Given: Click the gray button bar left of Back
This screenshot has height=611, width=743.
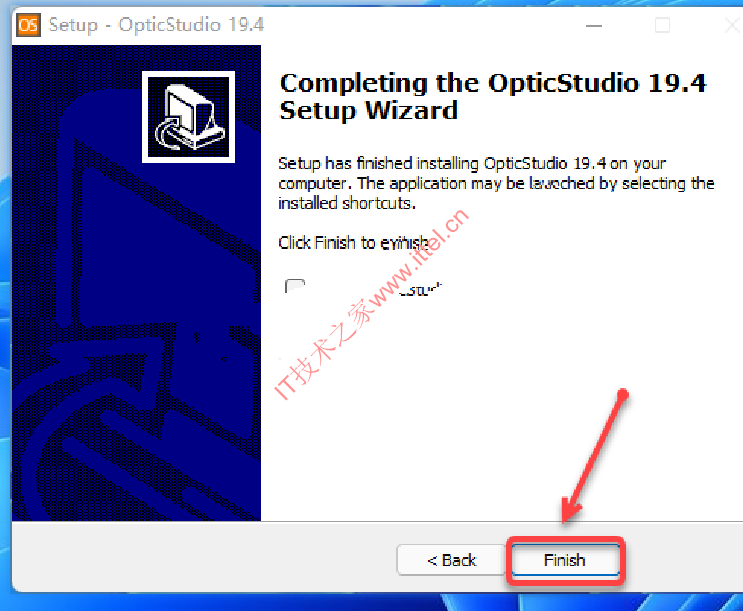Looking at the screenshot, I should 204,557.
